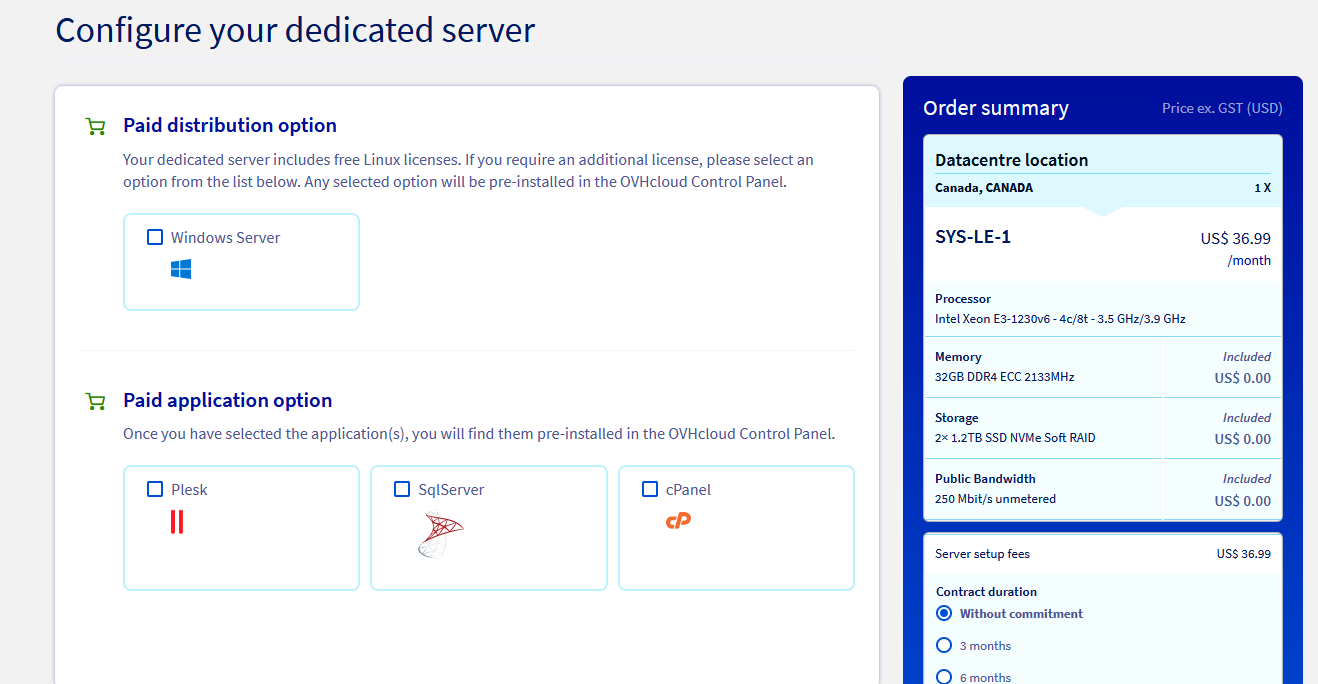
Task: Select the cPanel checkbox
Action: click(650, 489)
